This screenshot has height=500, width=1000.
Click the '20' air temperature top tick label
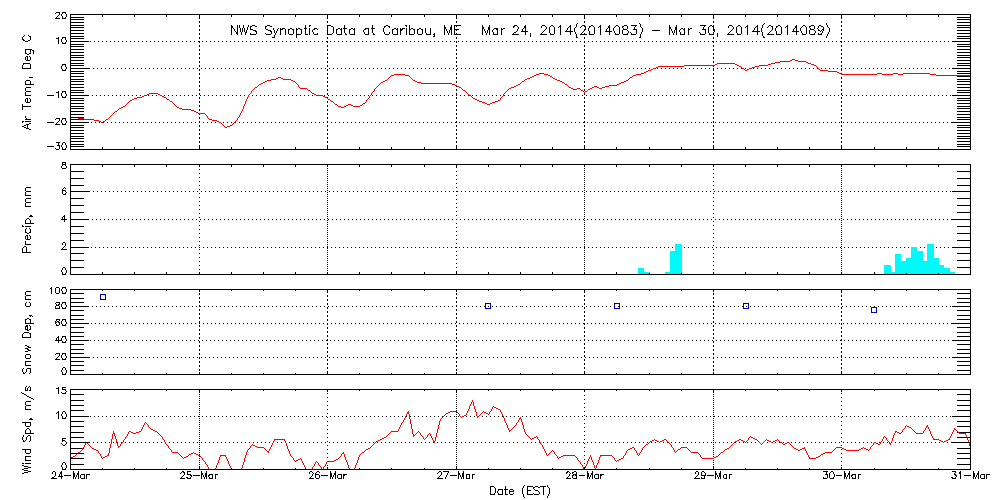point(60,15)
